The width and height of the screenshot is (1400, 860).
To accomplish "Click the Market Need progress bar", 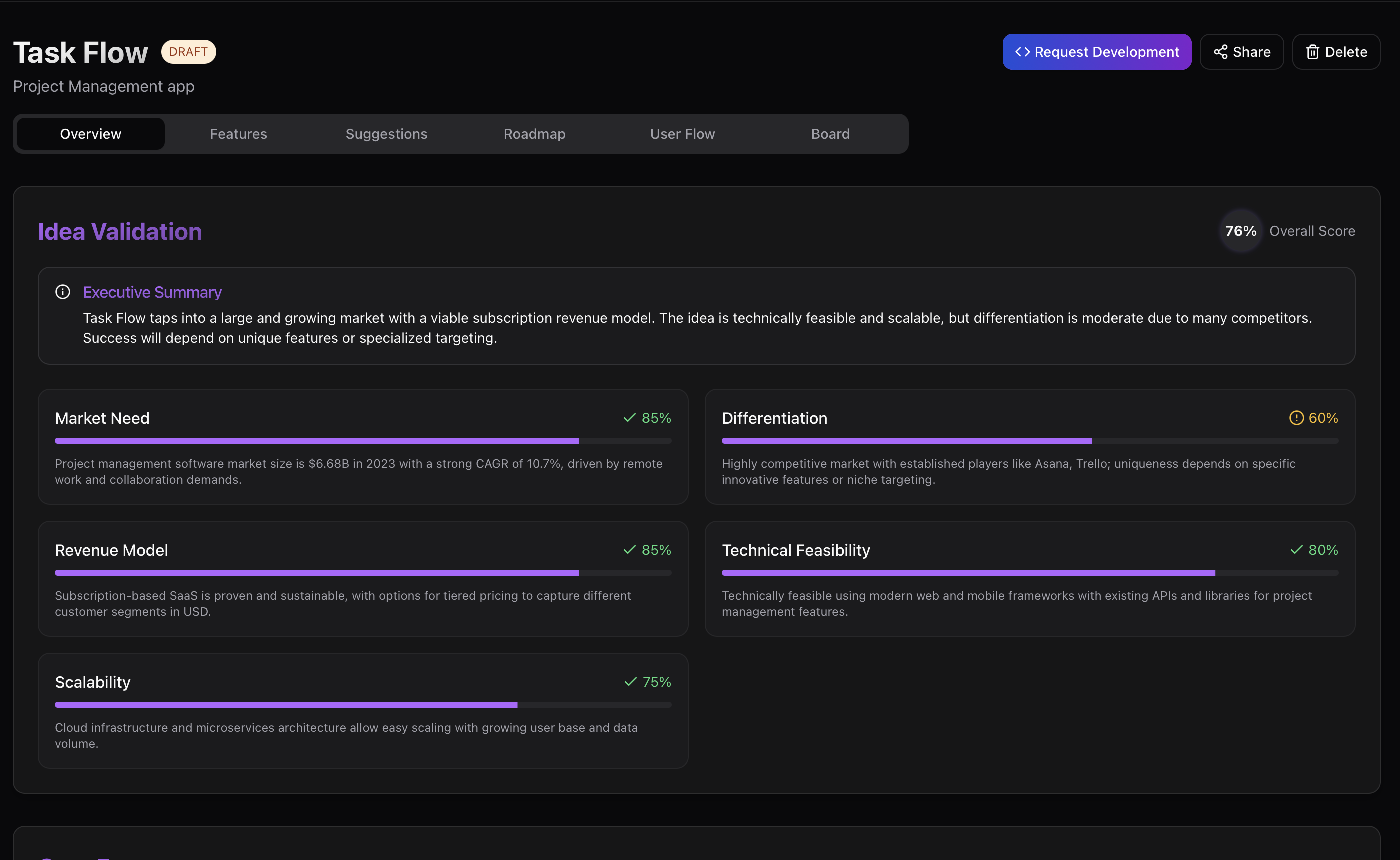I will pyautogui.click(x=363, y=441).
